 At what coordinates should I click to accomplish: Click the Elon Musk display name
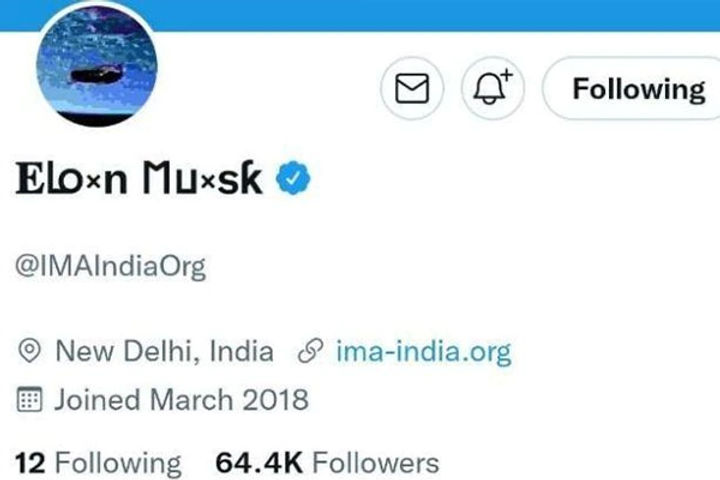[x=140, y=180]
